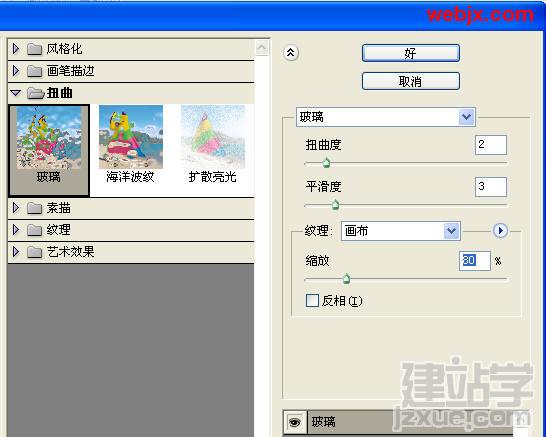The image size is (546, 437).
Task: Click the 艺术效果 folder icon
Action: [x=34, y=252]
